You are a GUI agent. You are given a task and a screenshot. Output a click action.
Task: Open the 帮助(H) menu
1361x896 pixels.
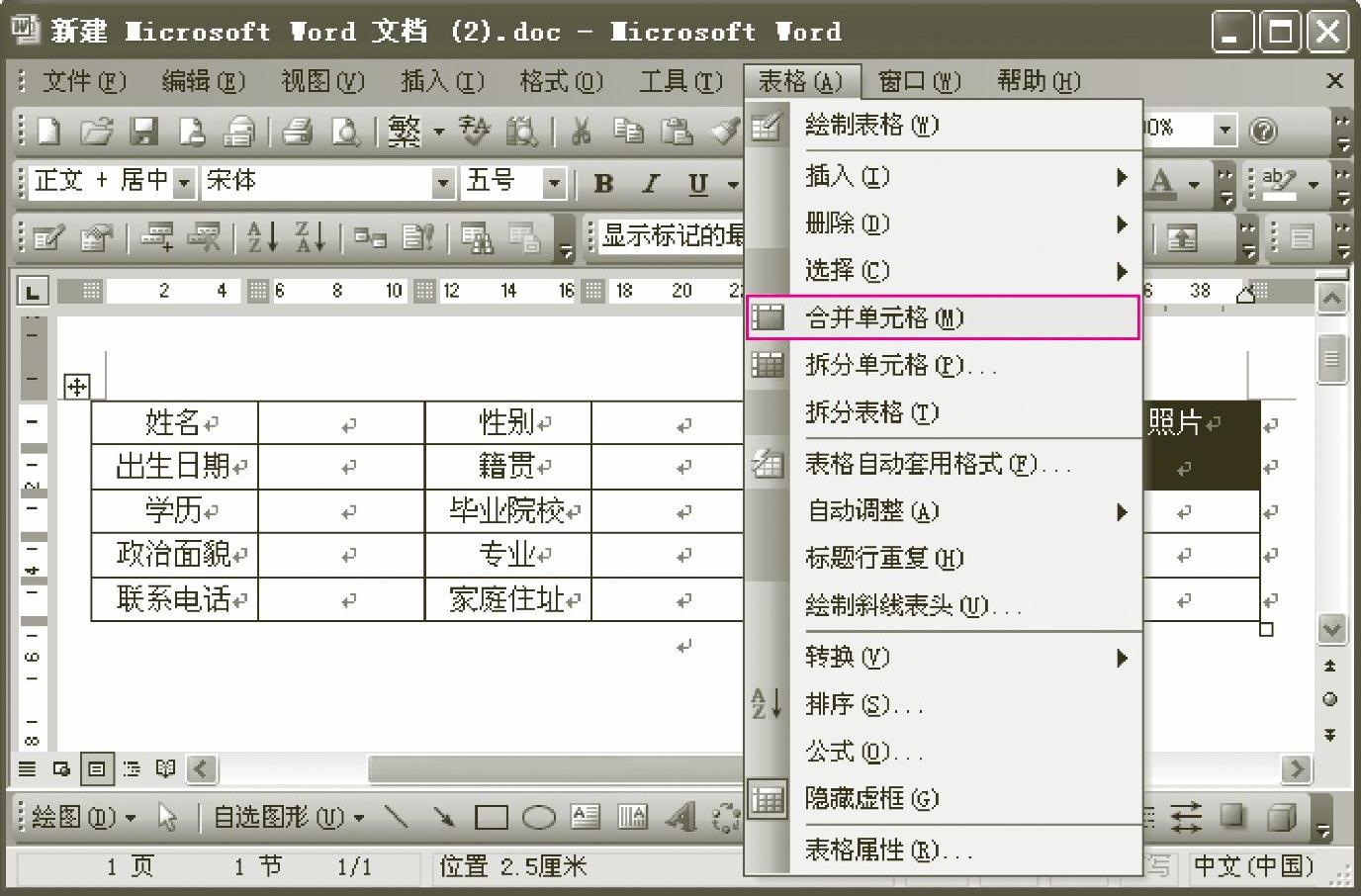pos(1039,81)
